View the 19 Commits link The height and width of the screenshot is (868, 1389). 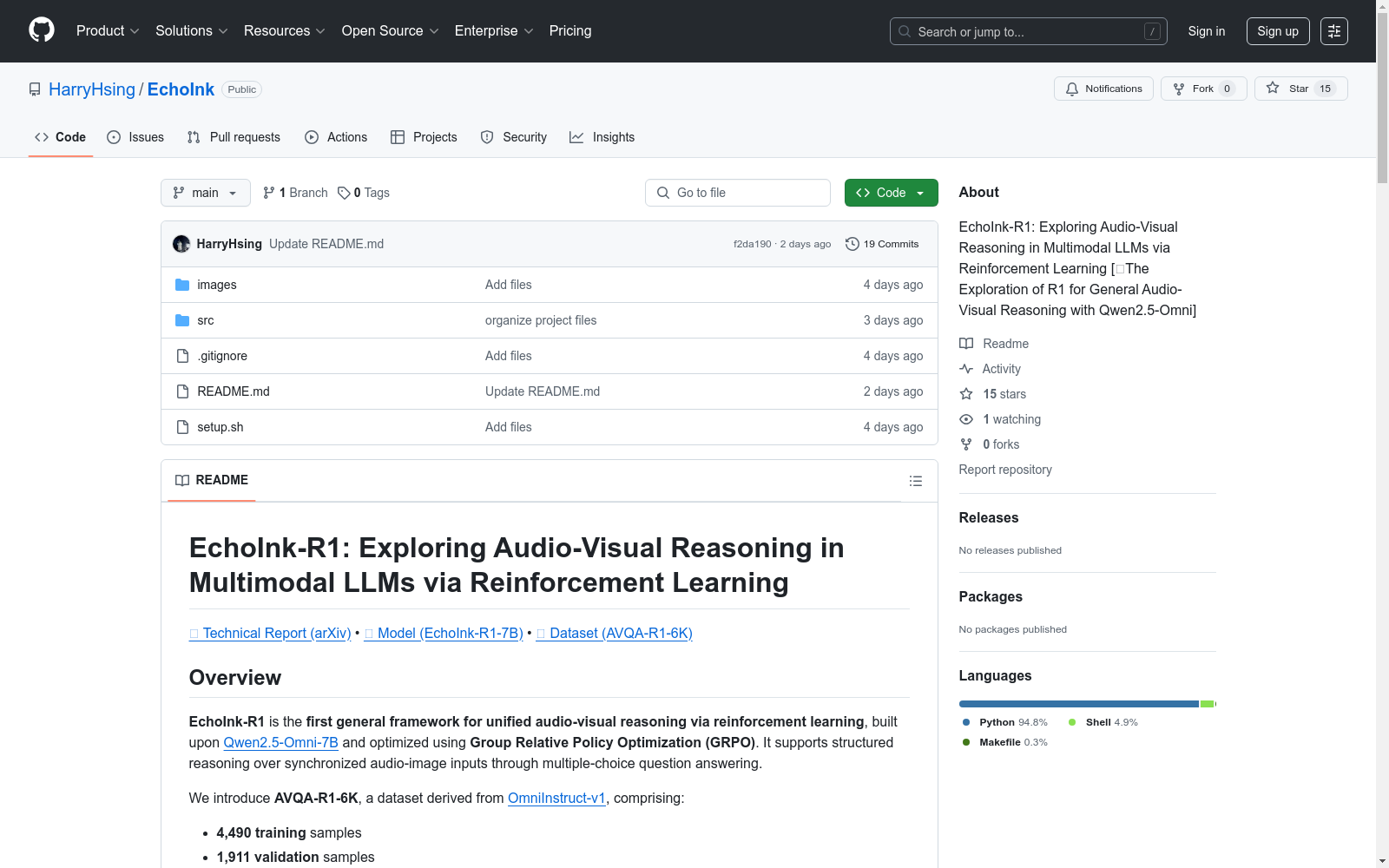coord(882,244)
